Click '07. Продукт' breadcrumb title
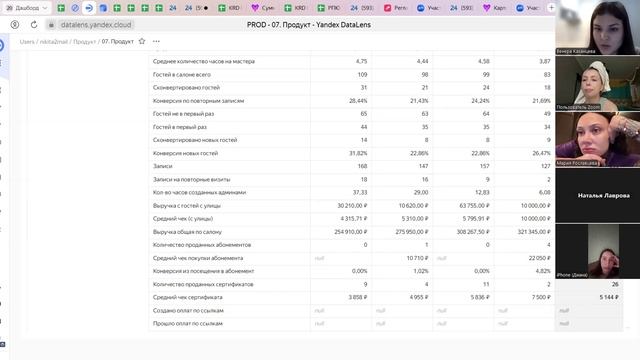 118,42
